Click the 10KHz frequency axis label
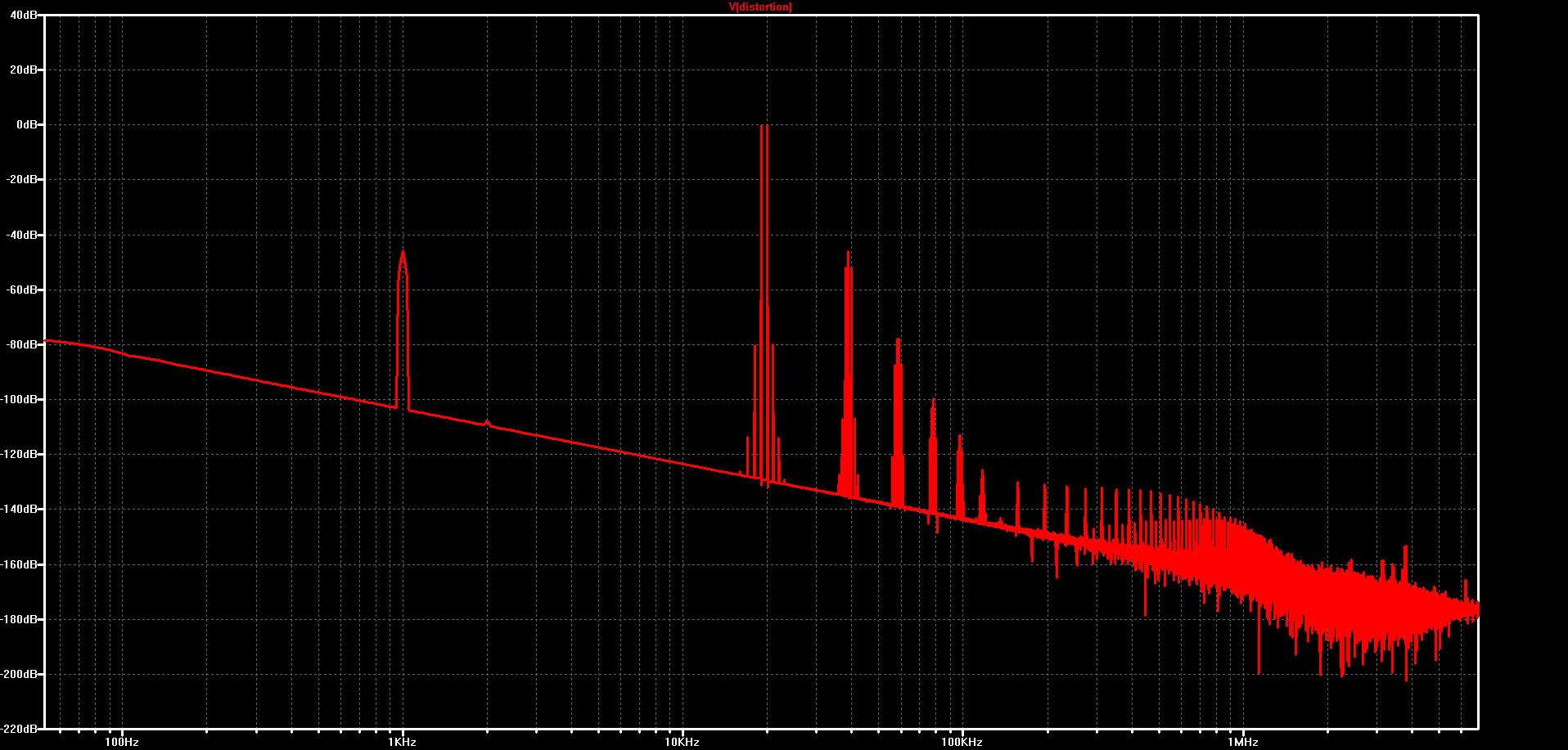The height and width of the screenshot is (750, 1568). tap(682, 742)
